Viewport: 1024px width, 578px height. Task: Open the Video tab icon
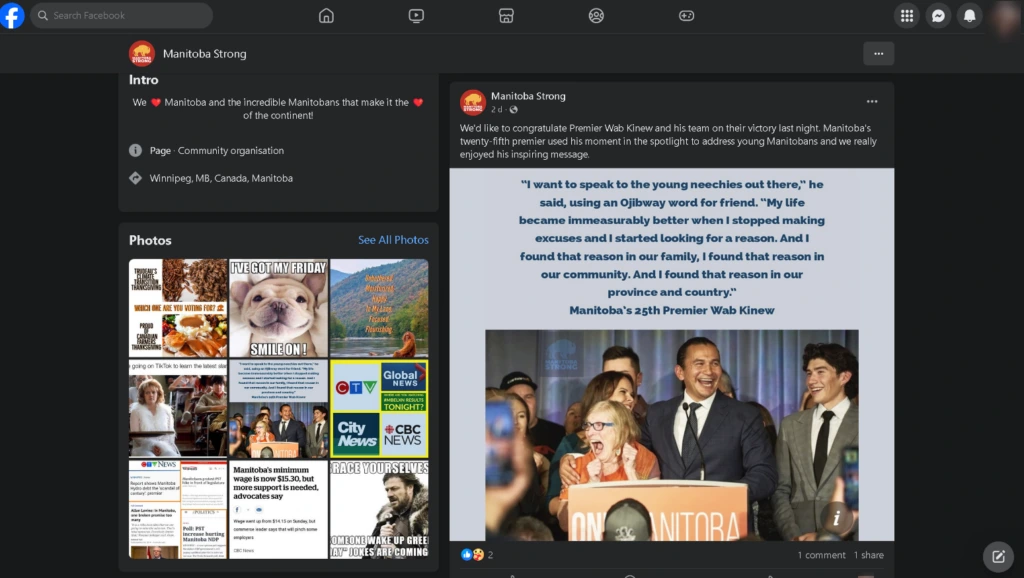pyautogui.click(x=416, y=15)
